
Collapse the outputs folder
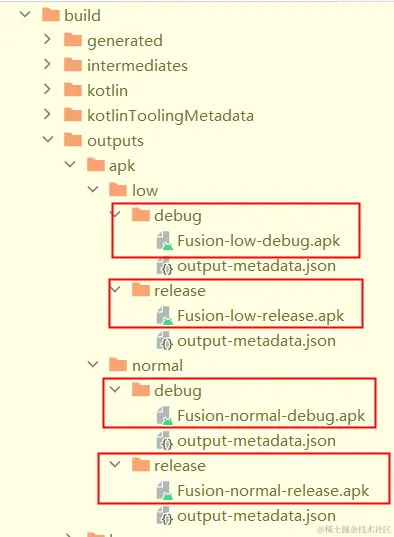[x=48, y=139]
